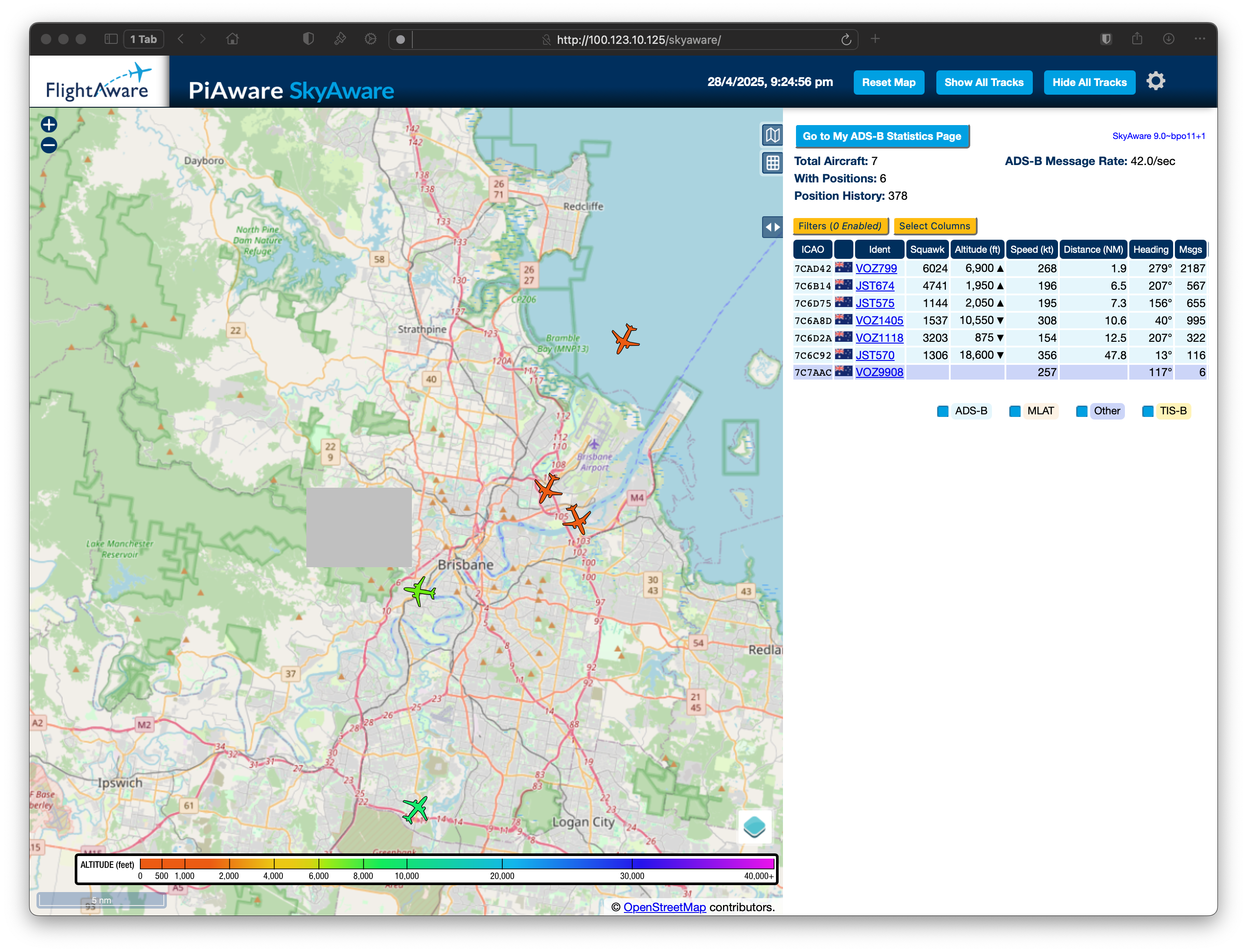Sort table by Squawk column

tap(927, 249)
